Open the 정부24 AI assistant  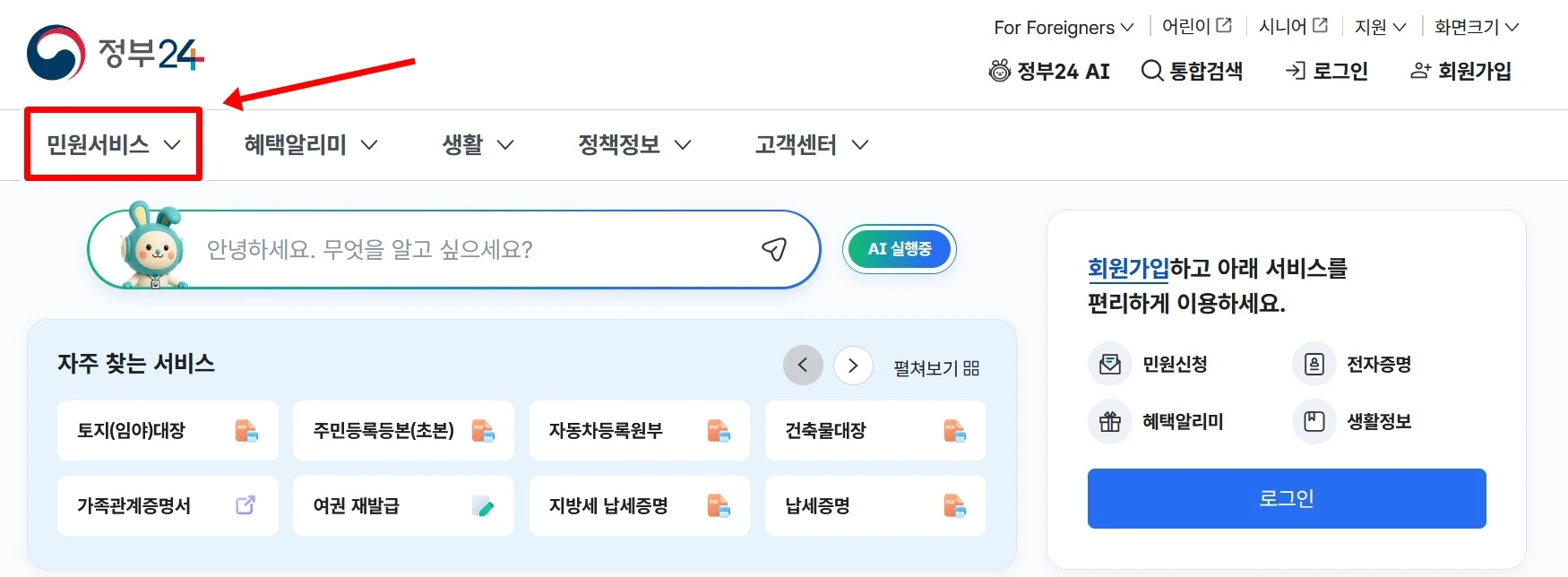tap(1049, 71)
